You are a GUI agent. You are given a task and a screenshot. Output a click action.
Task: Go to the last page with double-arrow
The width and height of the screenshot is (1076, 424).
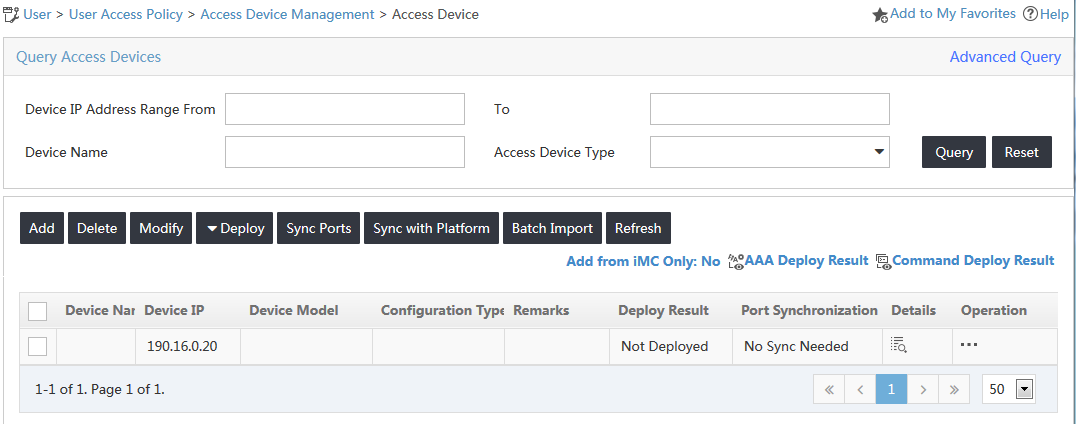click(954, 389)
